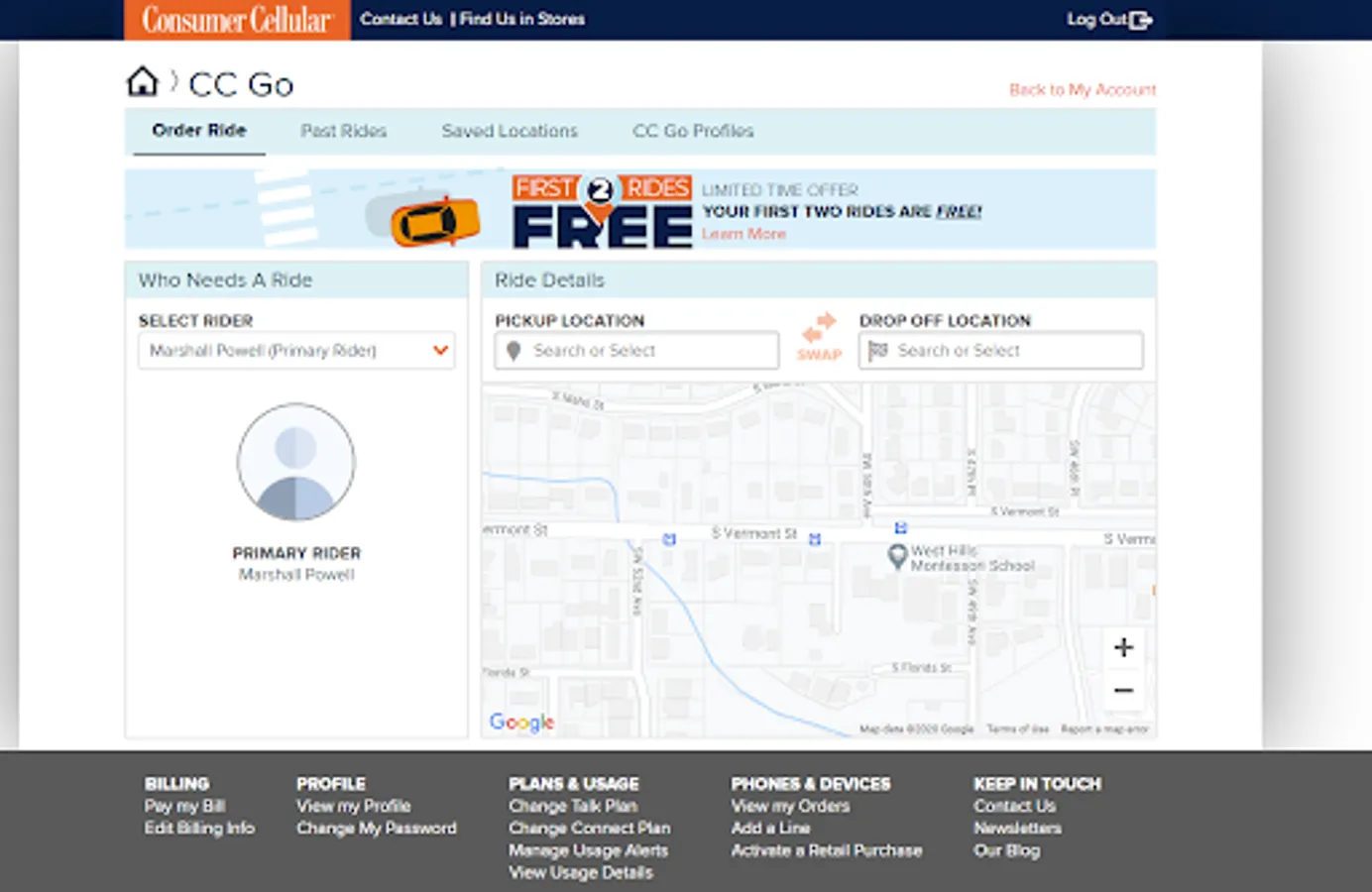Click footer Contact Us under Keep In Touch
Image resolution: width=1372 pixels, height=892 pixels.
pyautogui.click(x=1014, y=806)
